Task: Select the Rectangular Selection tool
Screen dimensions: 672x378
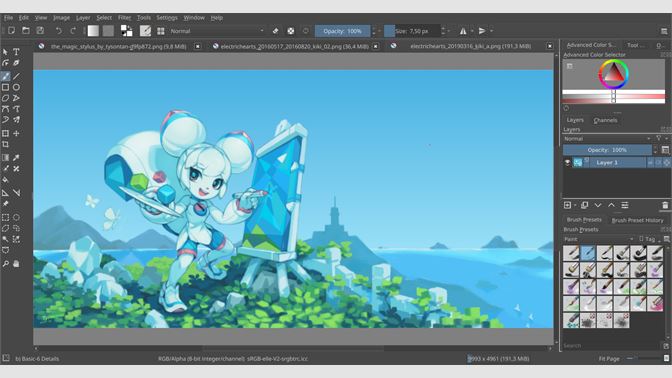Action: click(5, 217)
